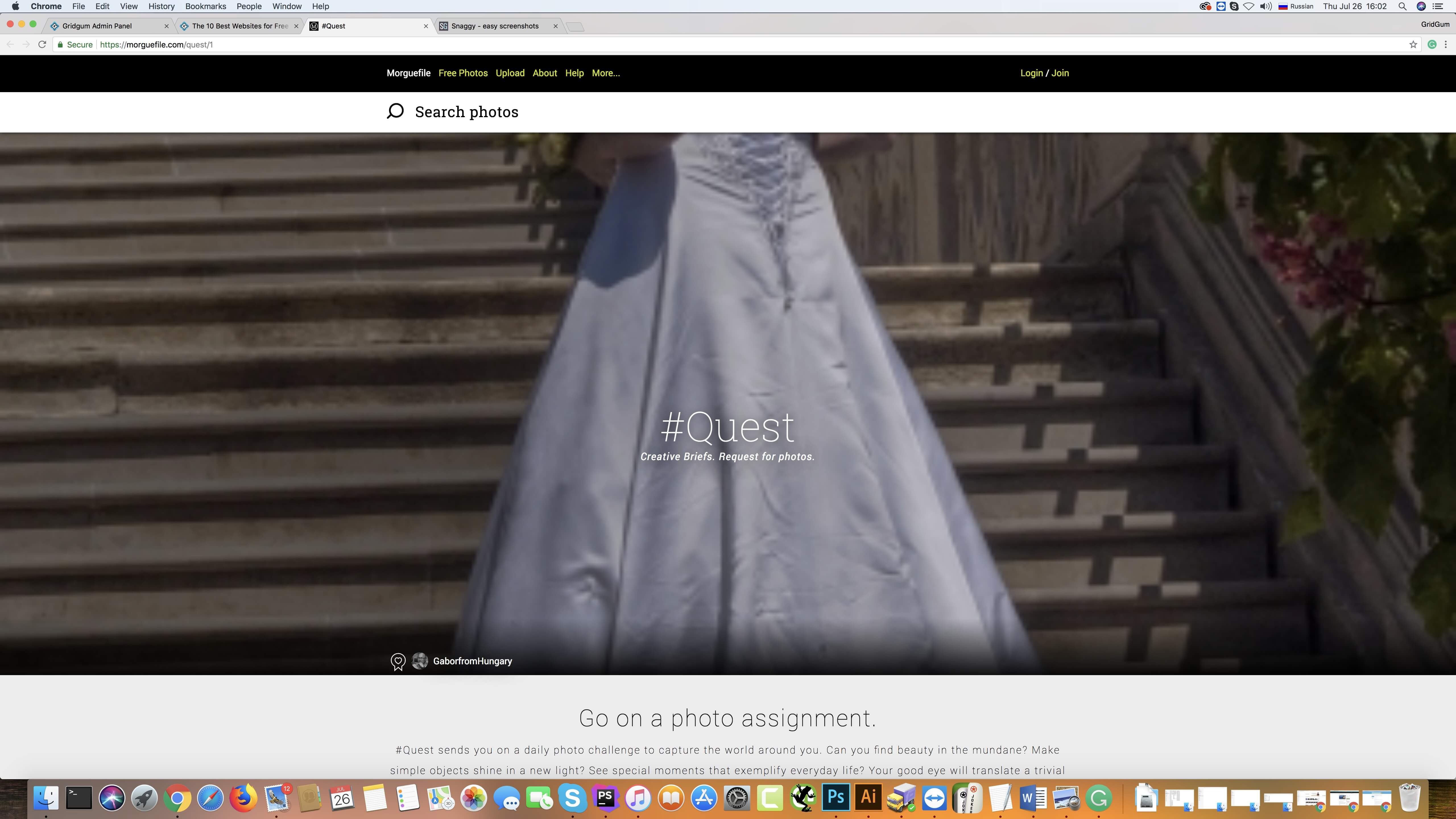The image size is (1456, 819).
Task: Open Photos app from the Dock
Action: click(474, 798)
